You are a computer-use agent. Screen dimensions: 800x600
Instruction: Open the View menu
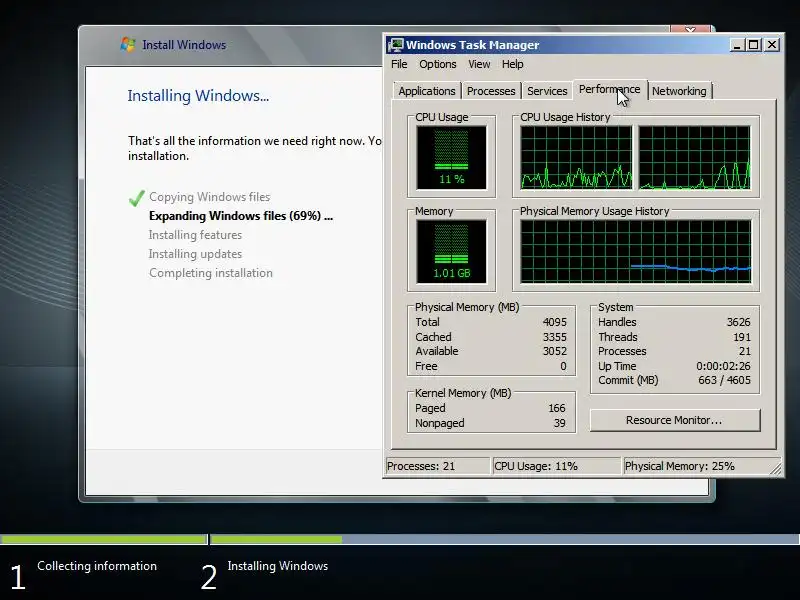tap(479, 64)
